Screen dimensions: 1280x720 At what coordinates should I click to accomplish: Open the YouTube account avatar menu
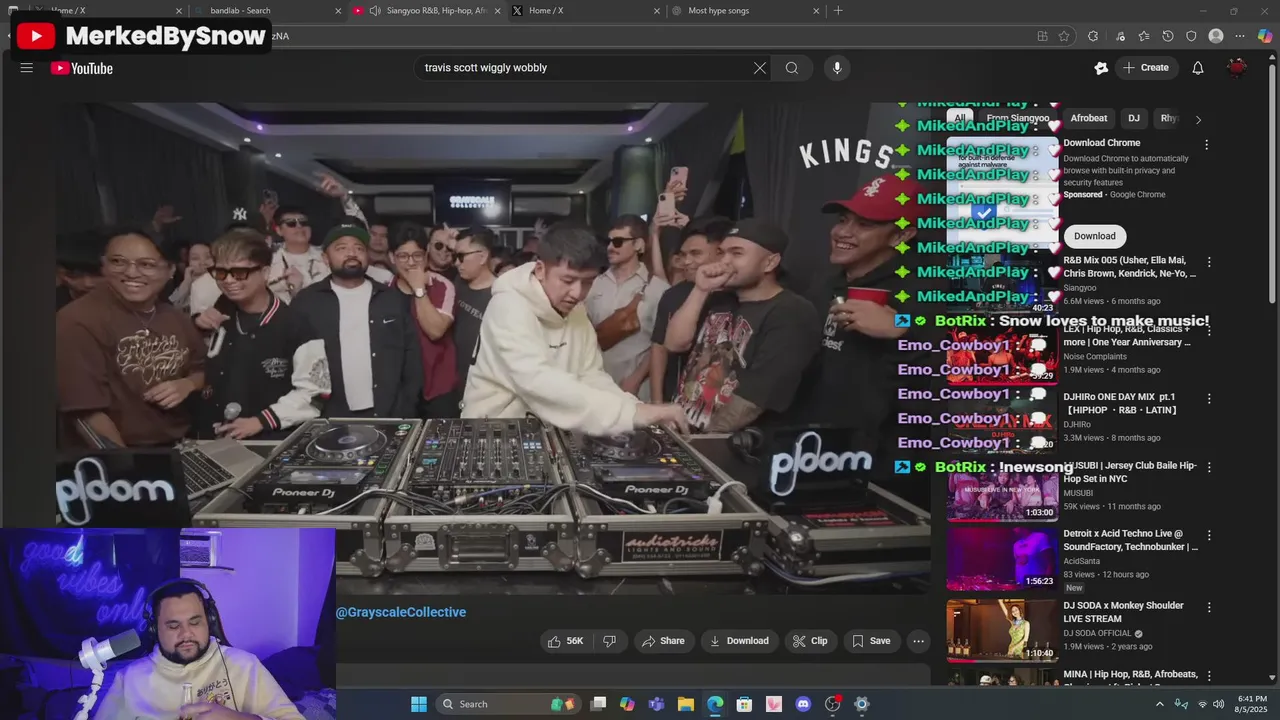pos(1237,68)
